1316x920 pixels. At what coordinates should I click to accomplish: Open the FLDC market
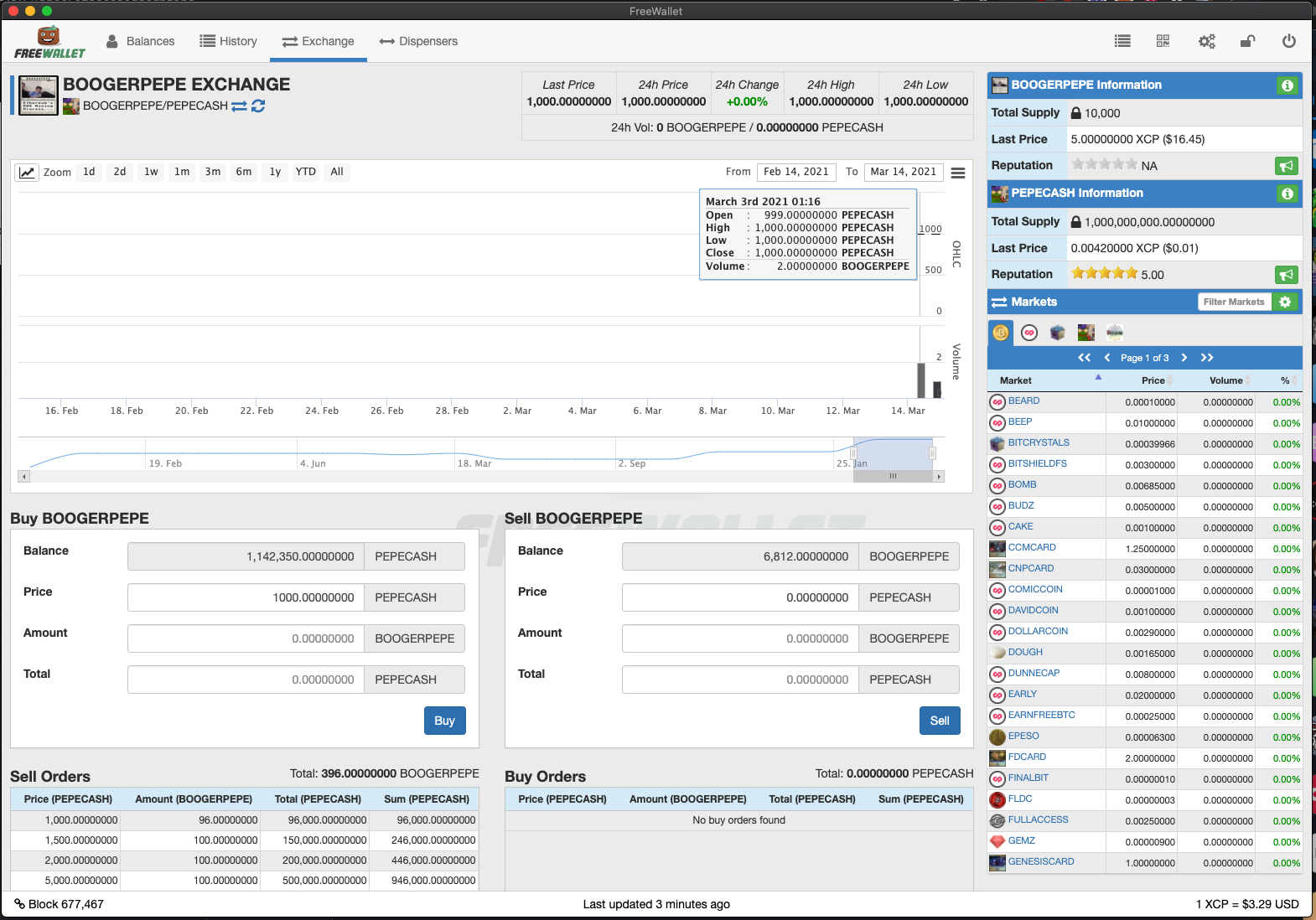click(x=1020, y=799)
